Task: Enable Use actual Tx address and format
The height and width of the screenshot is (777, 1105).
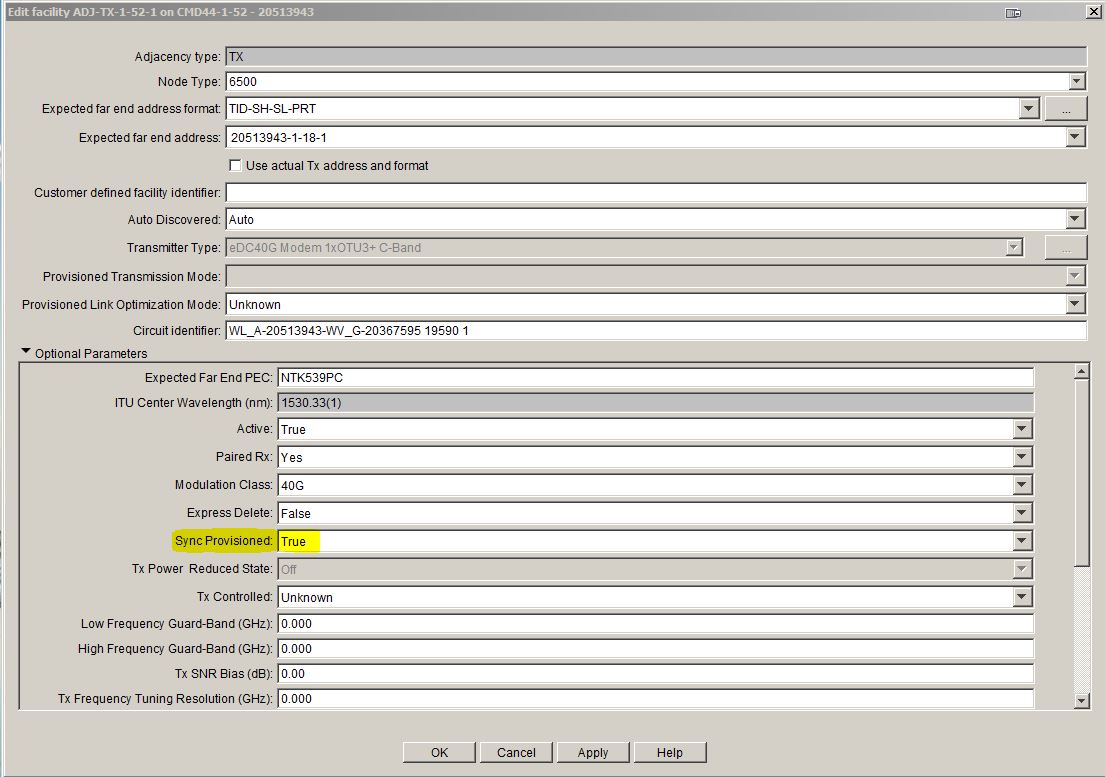Action: (x=235, y=166)
